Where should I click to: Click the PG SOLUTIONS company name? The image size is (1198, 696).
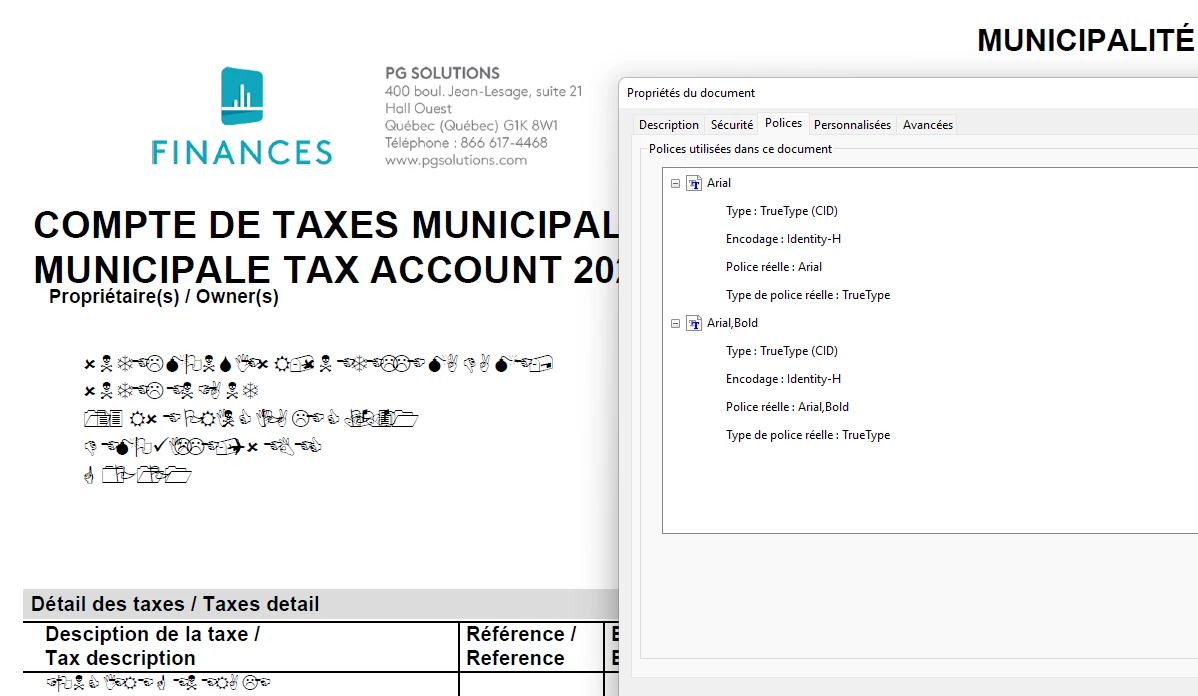[442, 73]
